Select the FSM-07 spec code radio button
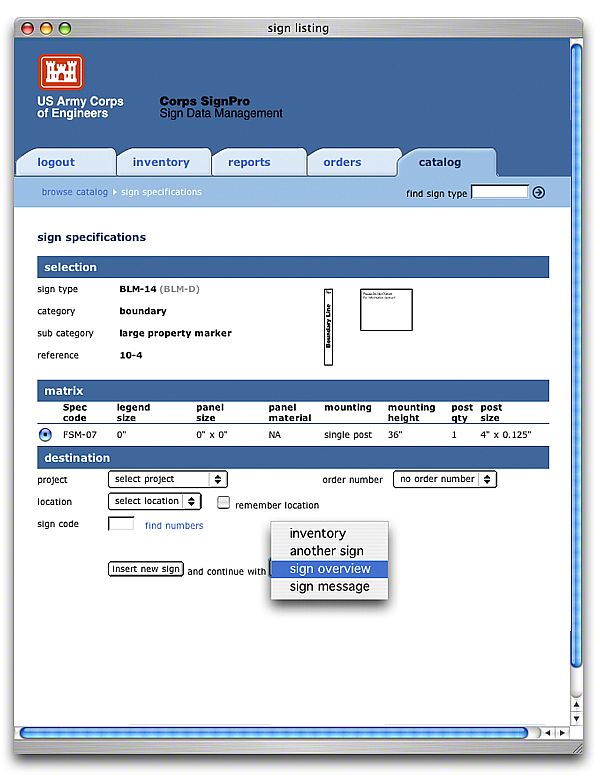This screenshot has width=600, height=776. pyautogui.click(x=45, y=434)
